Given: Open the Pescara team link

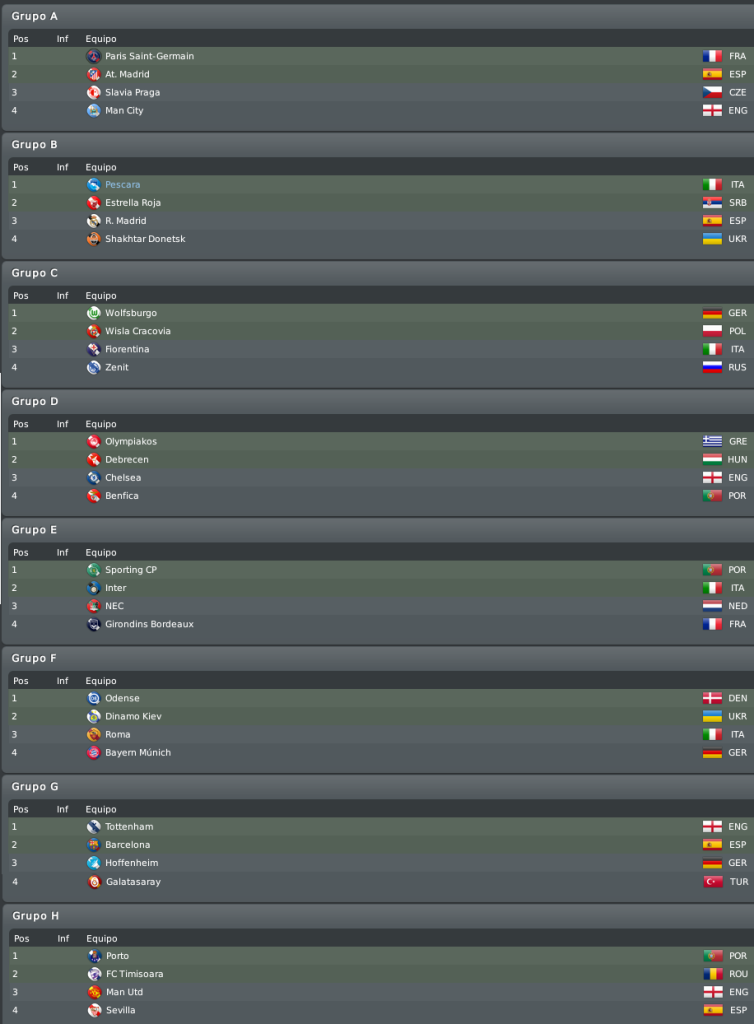Looking at the screenshot, I should [x=123, y=185].
